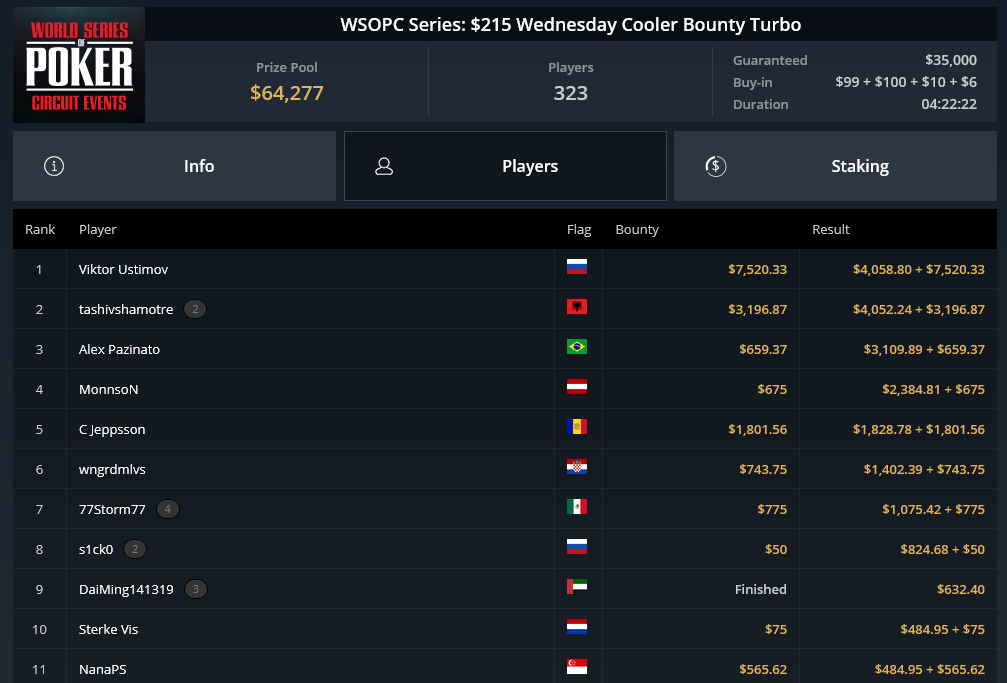Open player MonnsoN's row
This screenshot has width=1007, height=683.
pos(505,389)
